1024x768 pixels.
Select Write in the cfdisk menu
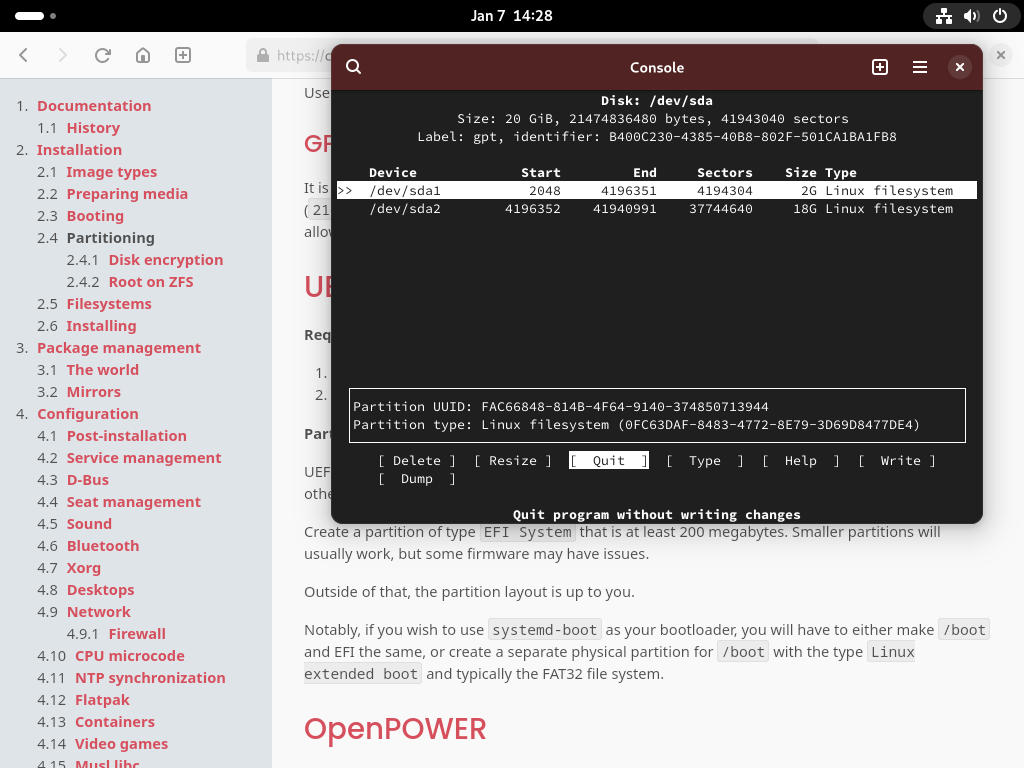pyautogui.click(x=899, y=461)
